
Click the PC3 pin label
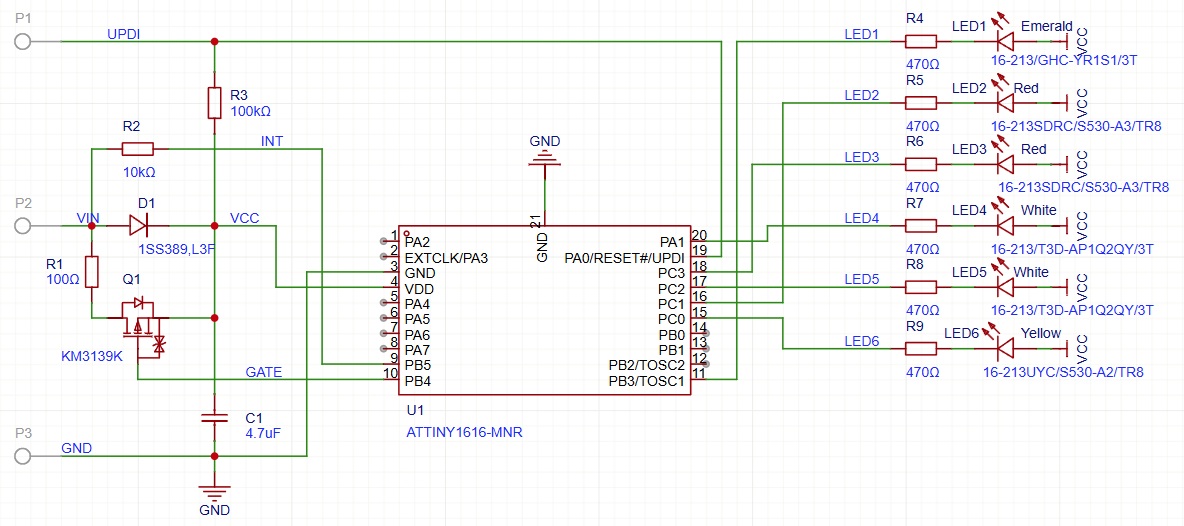click(671, 273)
